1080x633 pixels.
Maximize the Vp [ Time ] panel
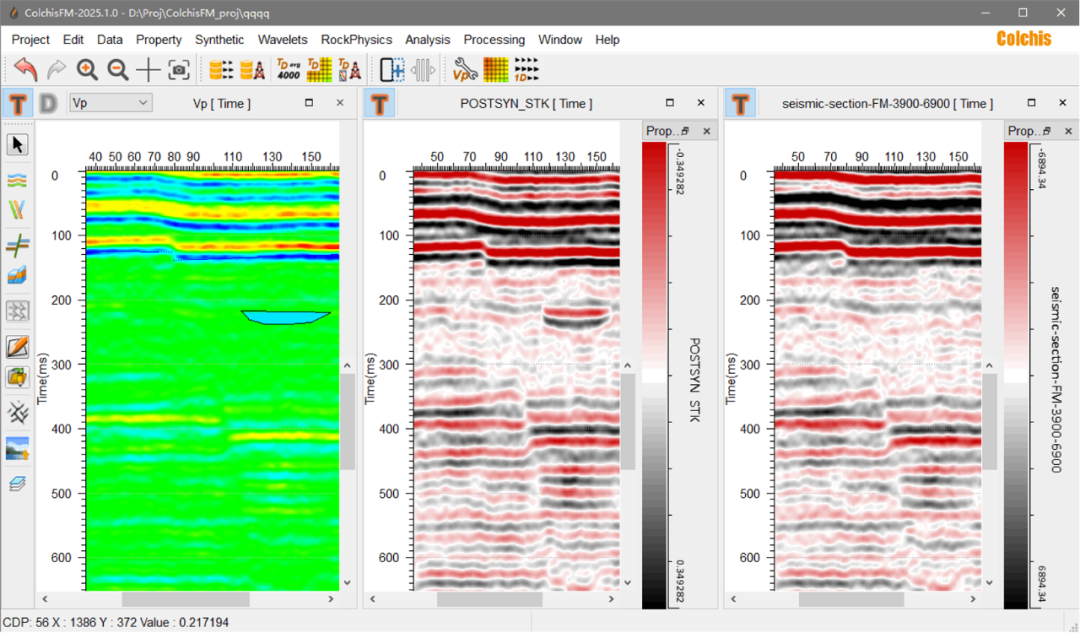309,103
